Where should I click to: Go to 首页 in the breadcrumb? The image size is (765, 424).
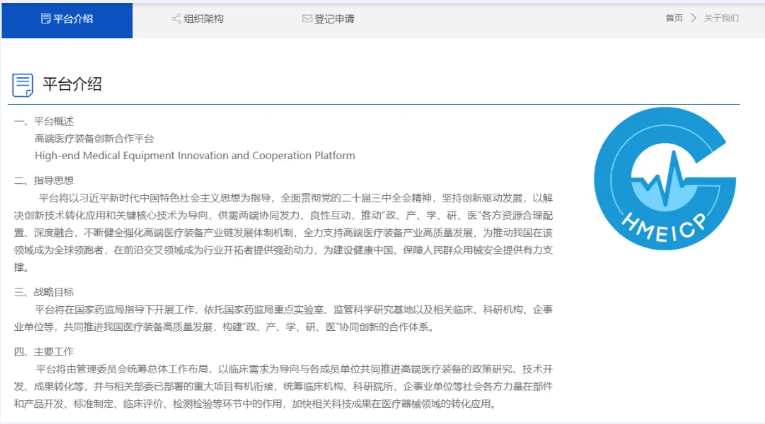click(674, 18)
